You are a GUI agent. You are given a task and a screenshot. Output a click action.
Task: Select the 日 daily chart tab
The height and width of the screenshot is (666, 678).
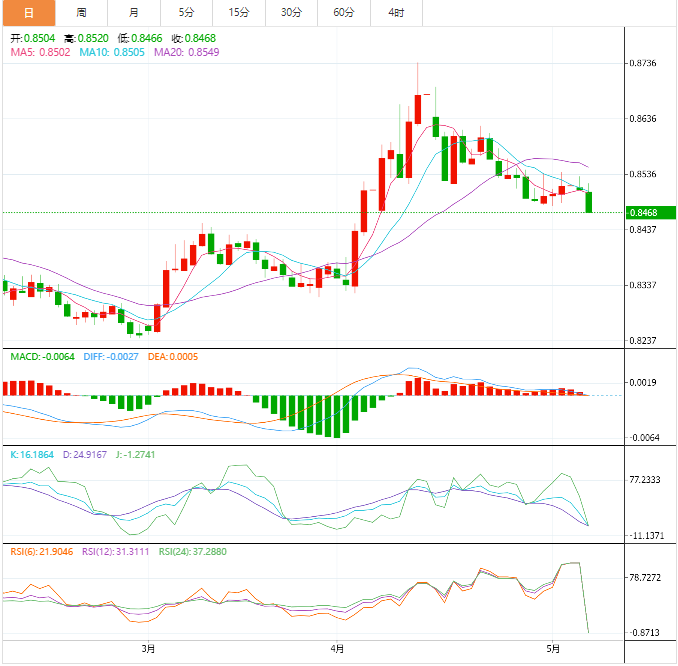pyautogui.click(x=28, y=13)
